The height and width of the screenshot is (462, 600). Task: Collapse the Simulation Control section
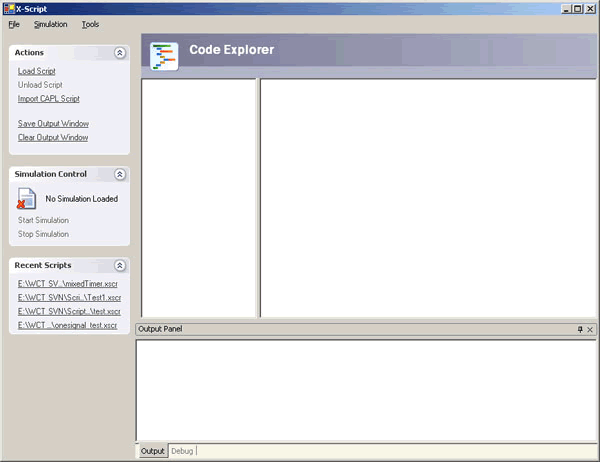click(119, 174)
